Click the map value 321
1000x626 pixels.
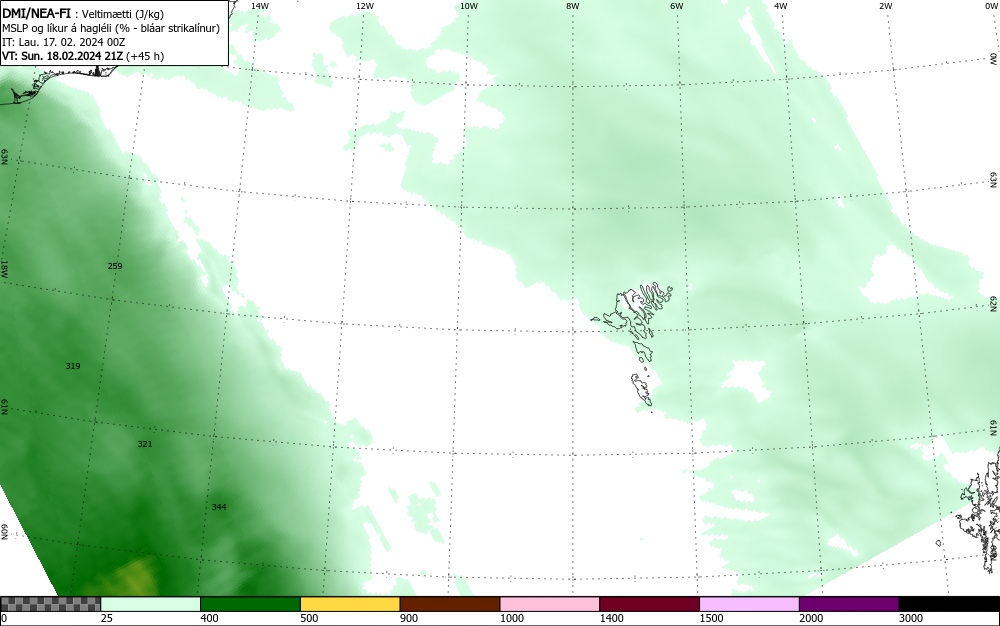coord(145,444)
